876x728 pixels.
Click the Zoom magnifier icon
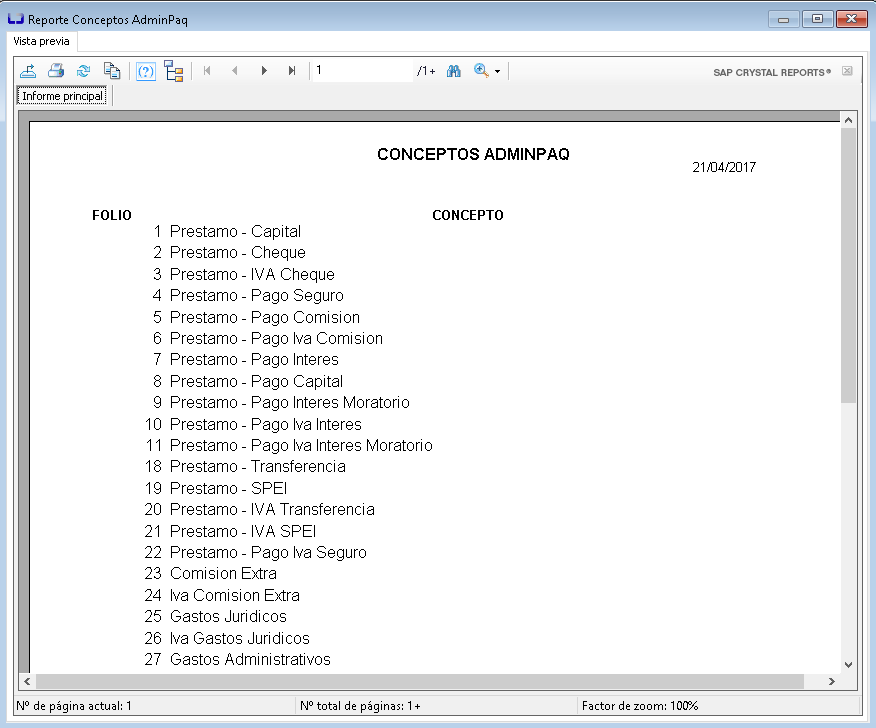(481, 70)
